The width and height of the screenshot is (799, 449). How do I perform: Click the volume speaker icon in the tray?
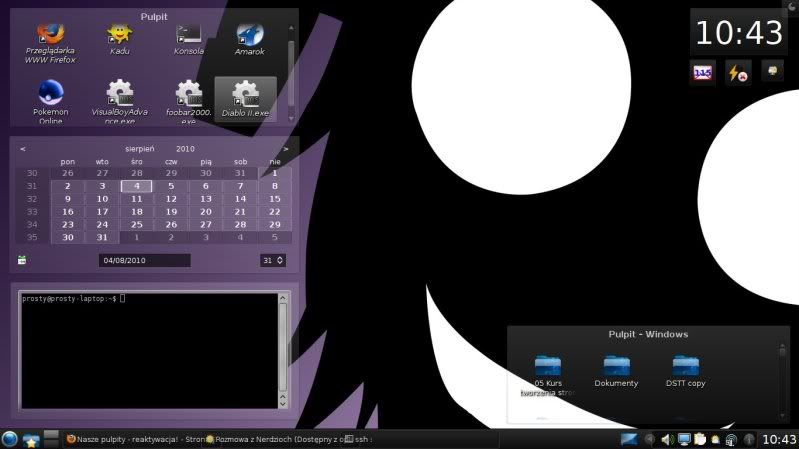[667, 439]
